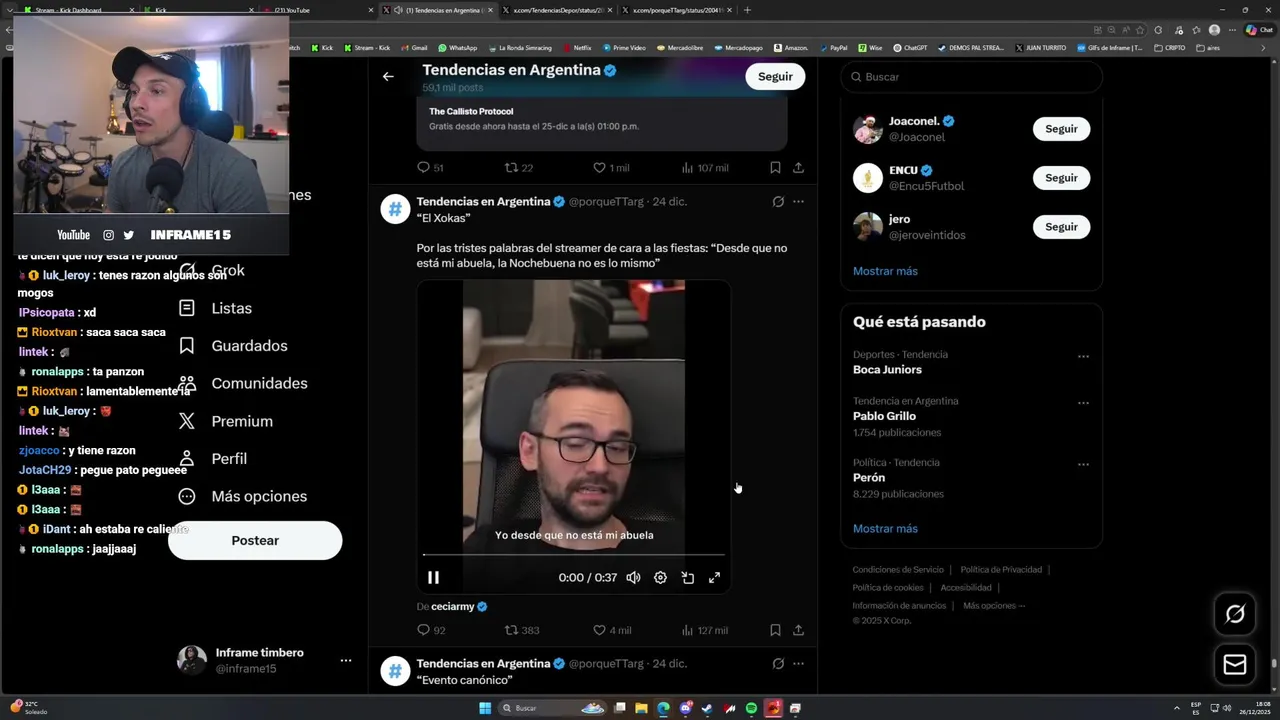1280x720 pixels.
Task: Open Perfil in the sidebar
Action: [213, 458]
